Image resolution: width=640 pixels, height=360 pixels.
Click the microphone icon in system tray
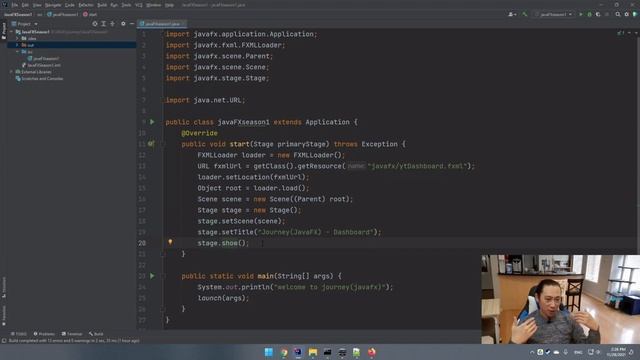click(x=566, y=352)
